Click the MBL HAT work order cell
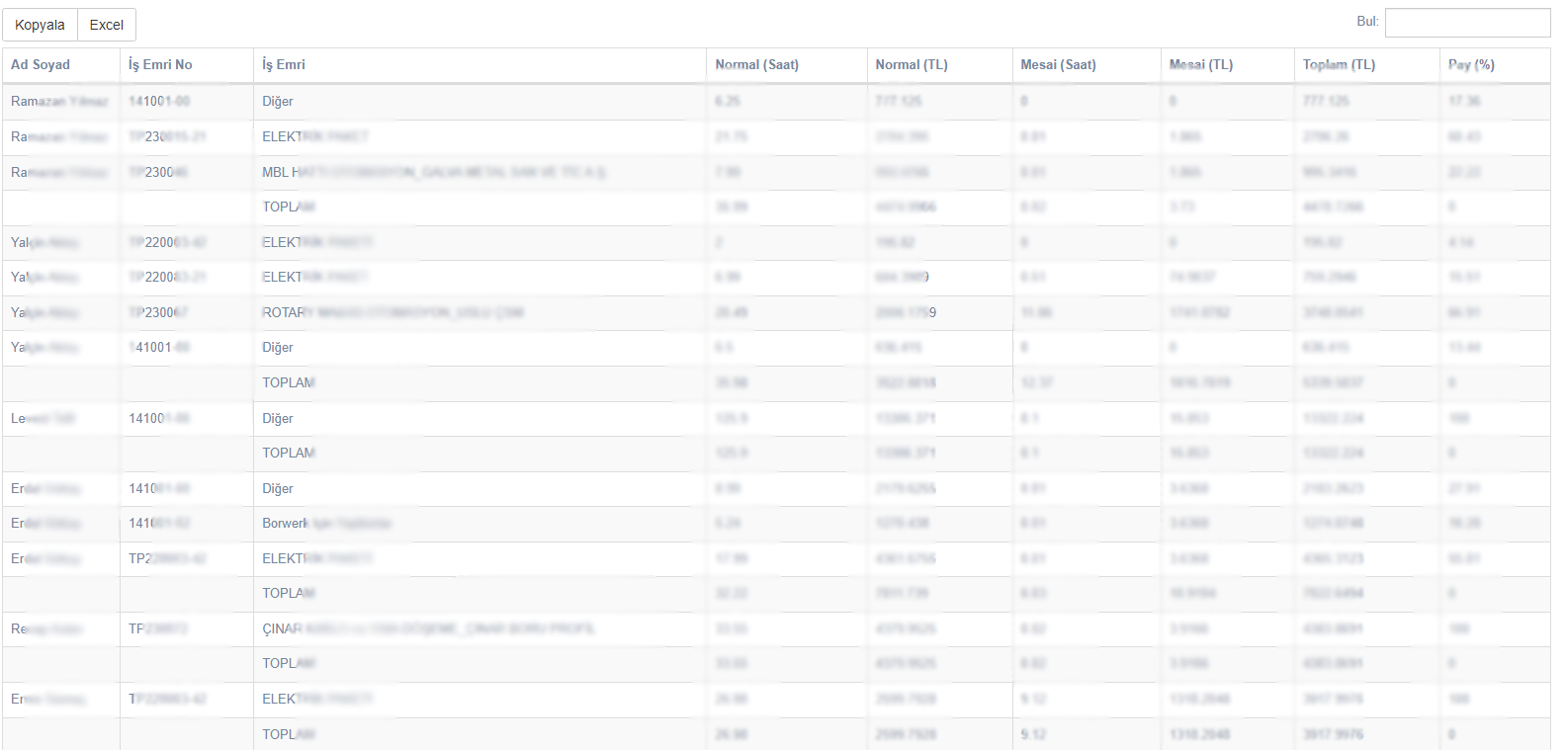The image size is (1568, 750). 433,172
